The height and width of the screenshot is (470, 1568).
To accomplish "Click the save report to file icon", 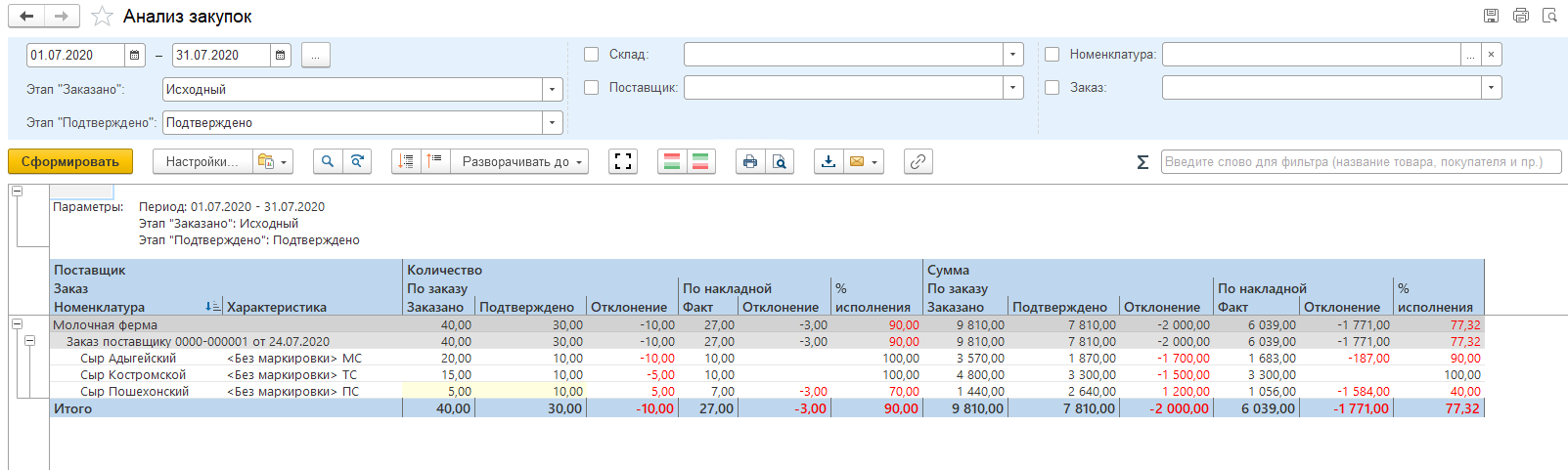I will (x=829, y=162).
